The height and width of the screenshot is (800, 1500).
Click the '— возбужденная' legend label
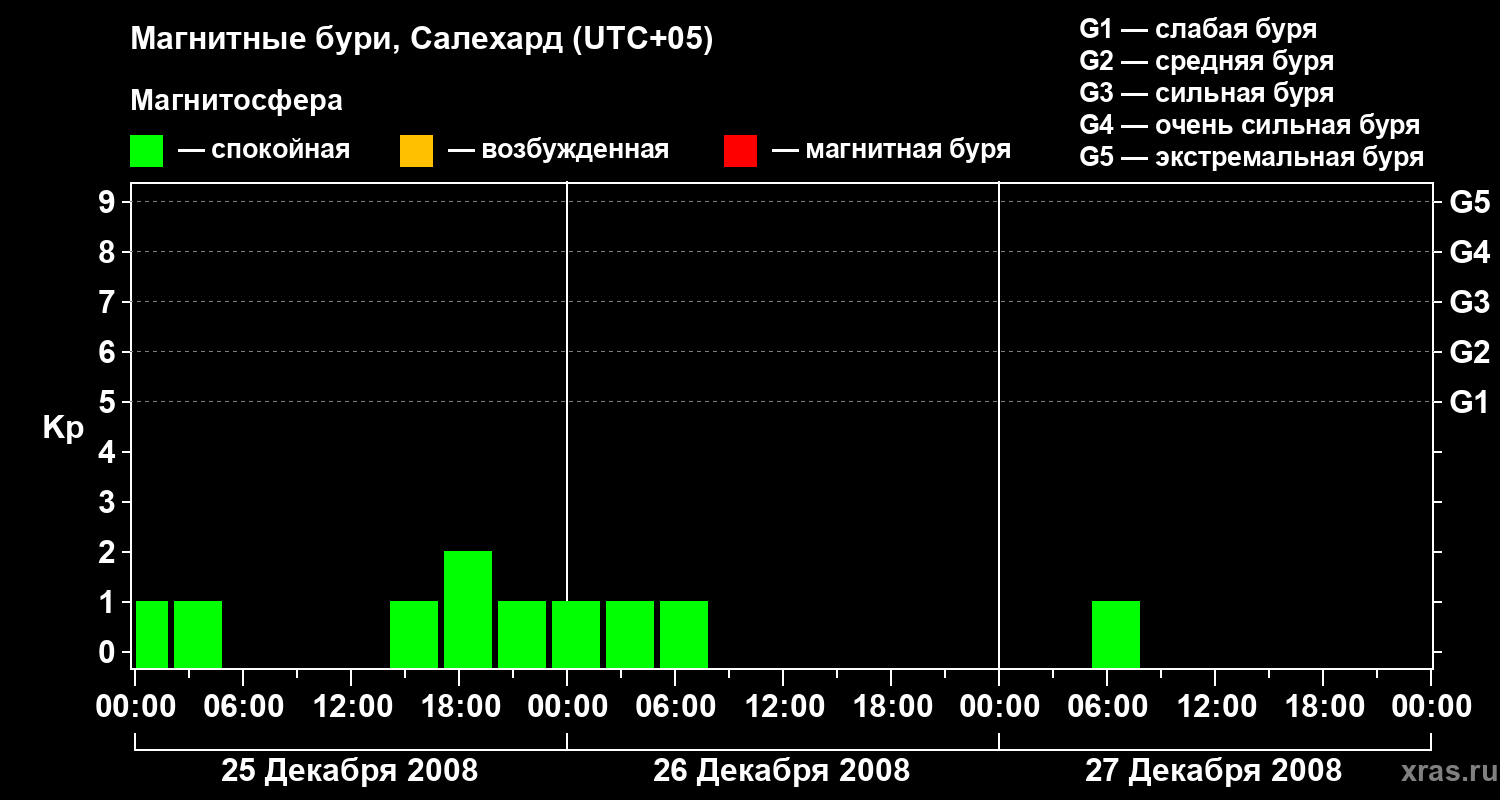pos(558,151)
